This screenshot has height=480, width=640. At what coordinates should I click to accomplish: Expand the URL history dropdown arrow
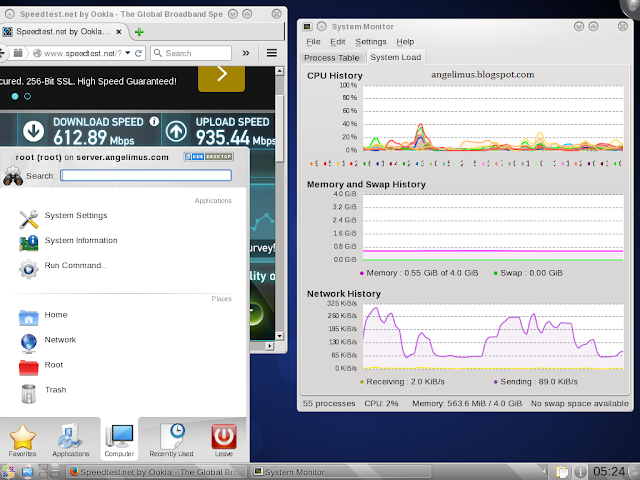click(128, 53)
